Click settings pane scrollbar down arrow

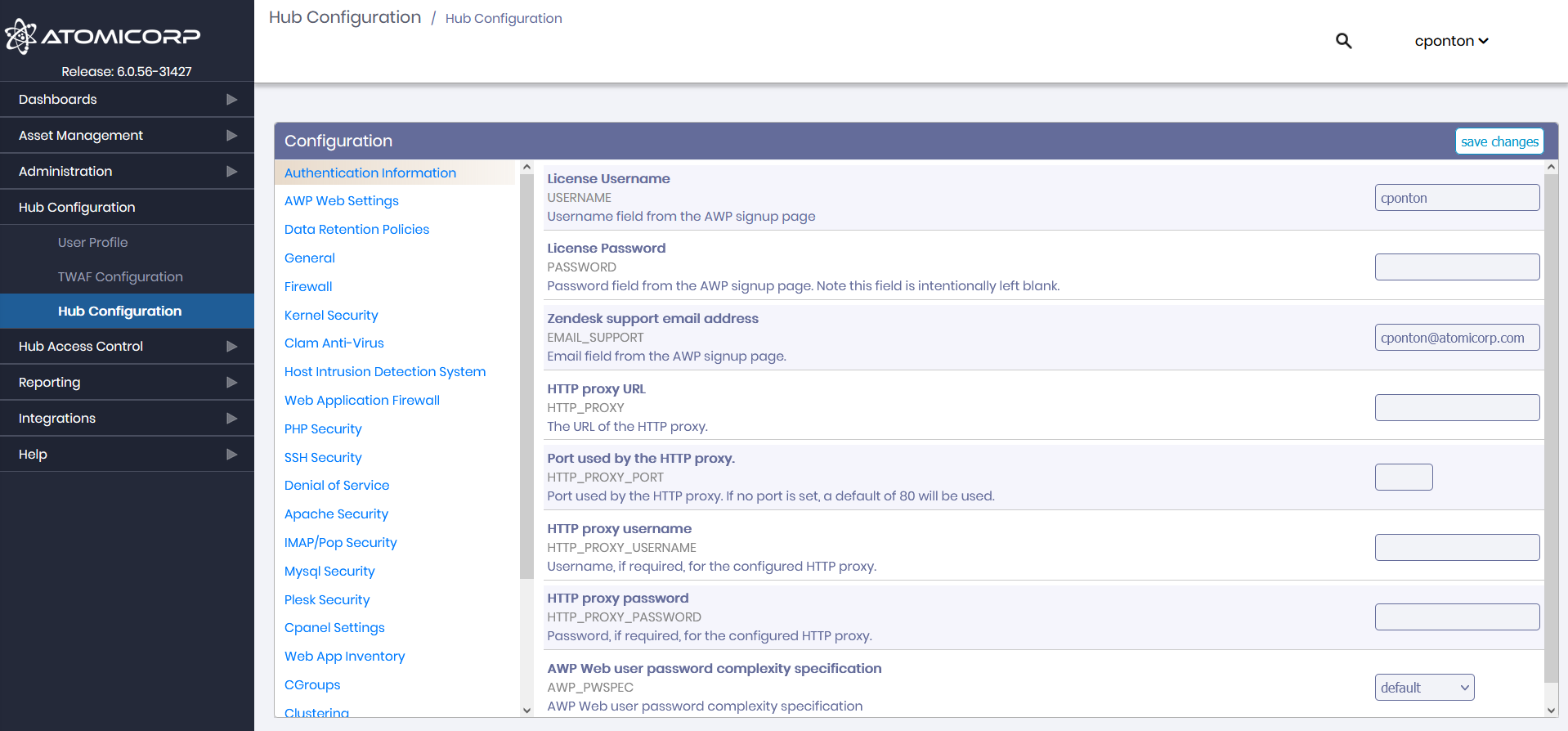tap(1551, 711)
